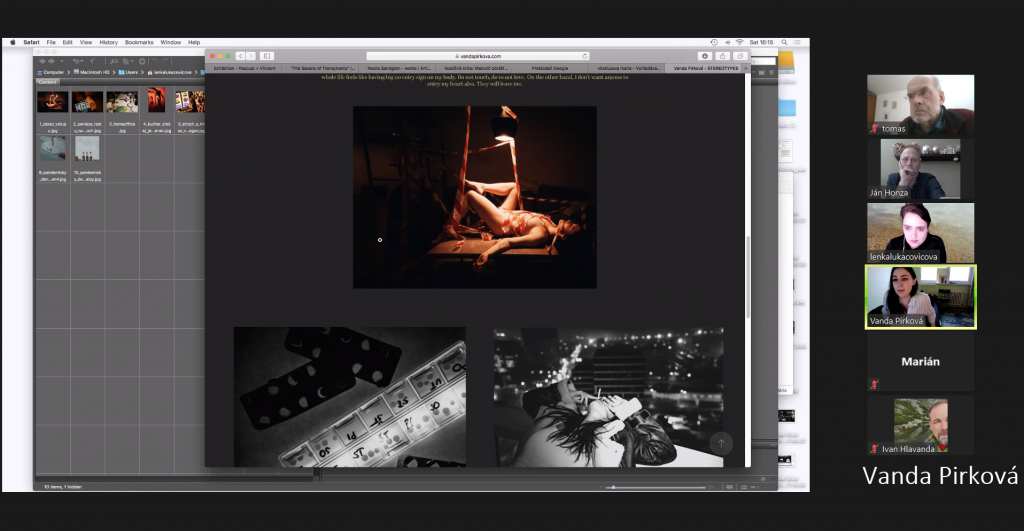1024x531 pixels.
Task: Toggle the Safari sidebar button
Action: click(267, 56)
